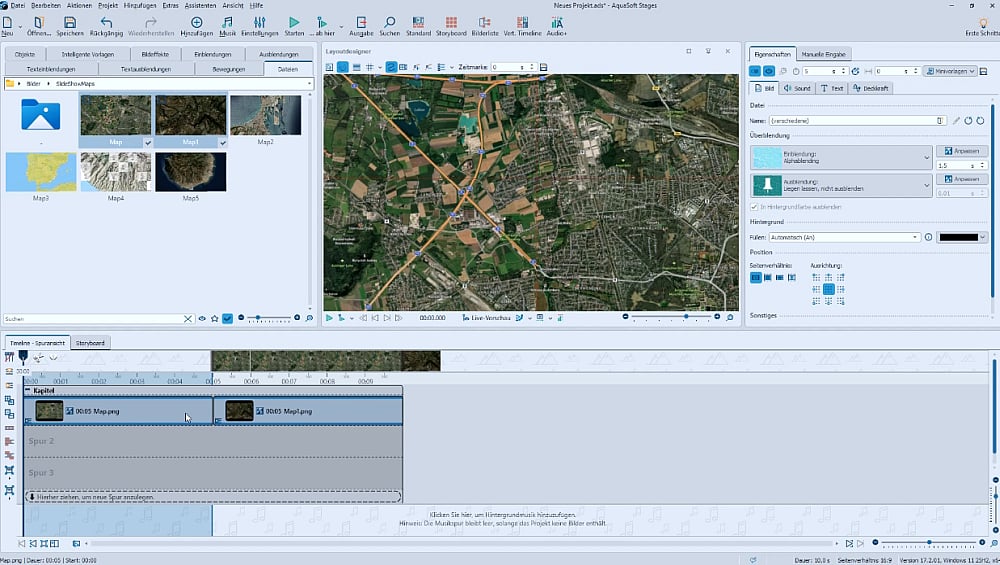The height and width of the screenshot is (565, 1000).
Task: Select the Map3 thumbnail in file browser
Action: [40, 172]
